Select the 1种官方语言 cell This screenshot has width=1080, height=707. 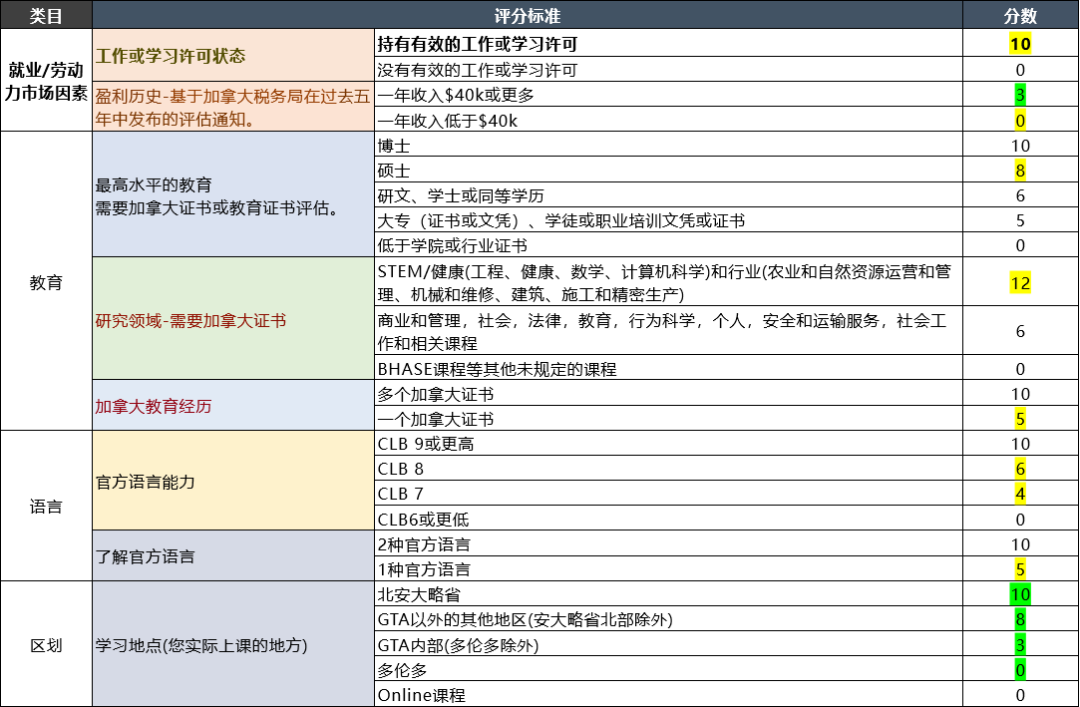tap(668, 568)
